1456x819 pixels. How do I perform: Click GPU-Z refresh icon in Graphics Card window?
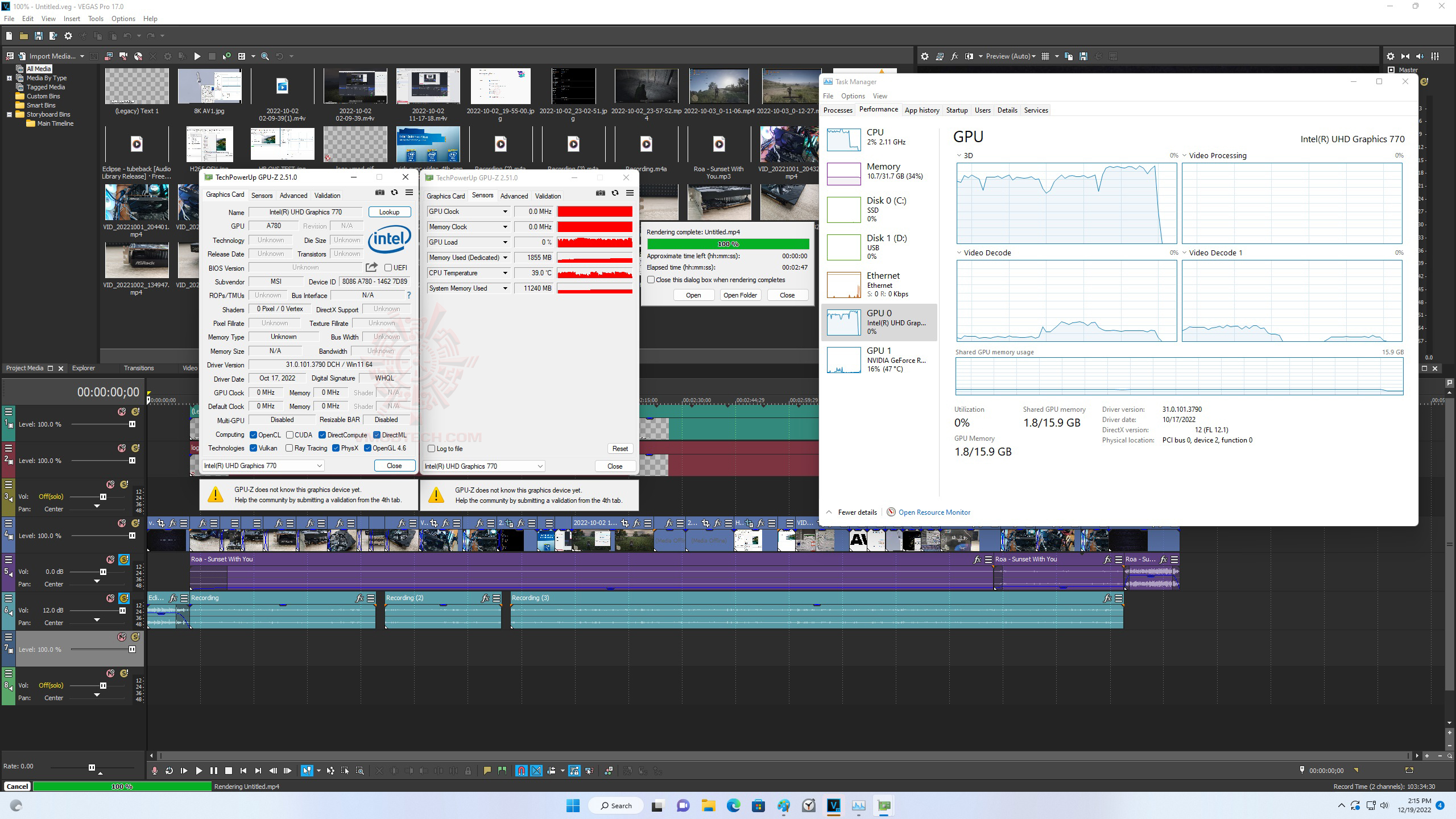point(394,193)
